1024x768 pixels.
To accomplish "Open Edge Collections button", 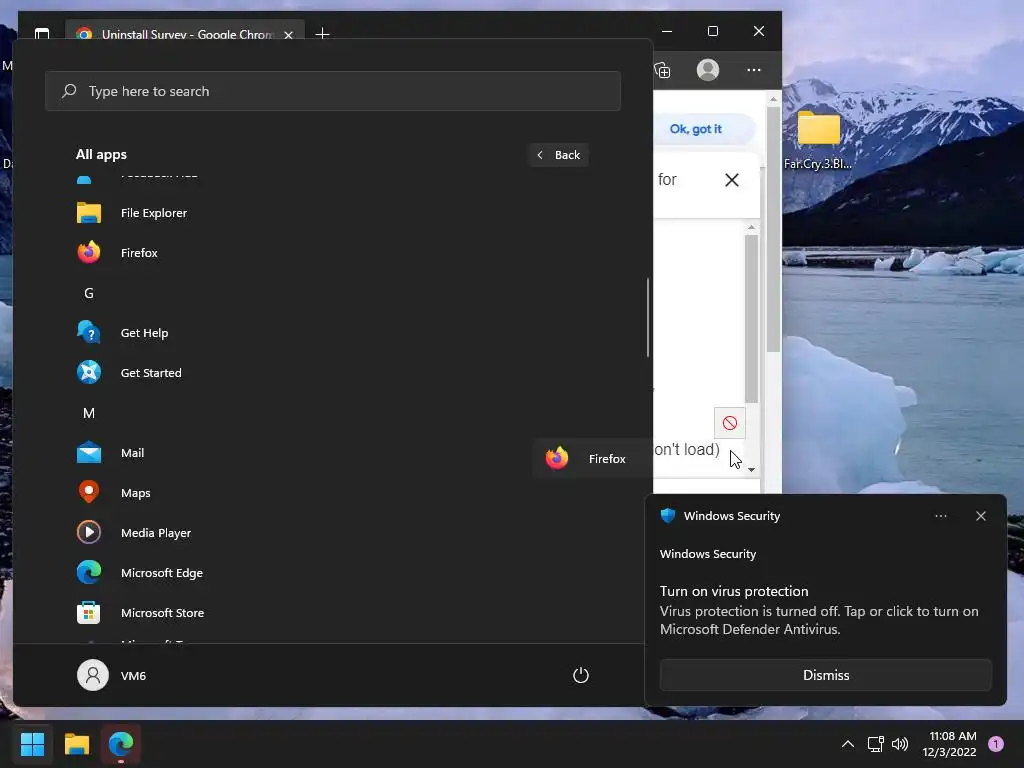I will [x=662, y=70].
